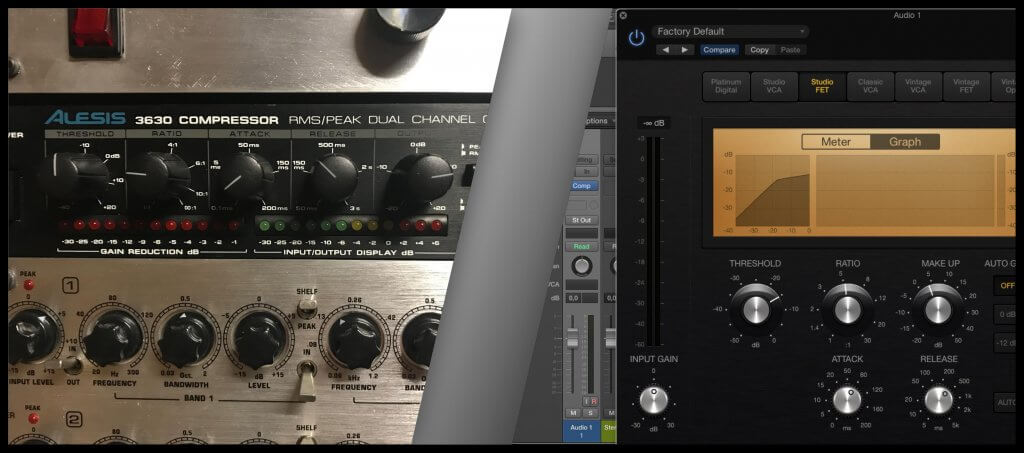Select the Classic VCA compressor model
The height and width of the screenshot is (453, 1024).
click(x=870, y=86)
